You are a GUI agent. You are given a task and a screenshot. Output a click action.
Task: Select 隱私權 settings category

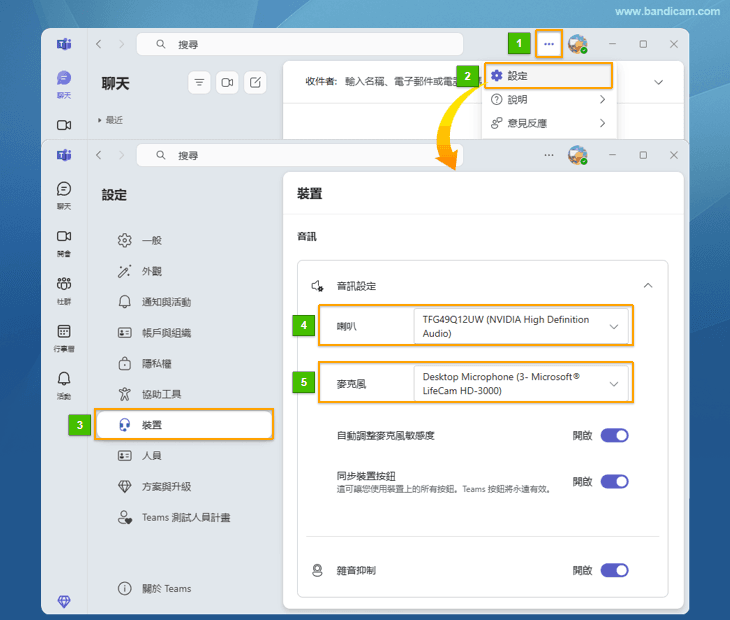pos(184,364)
